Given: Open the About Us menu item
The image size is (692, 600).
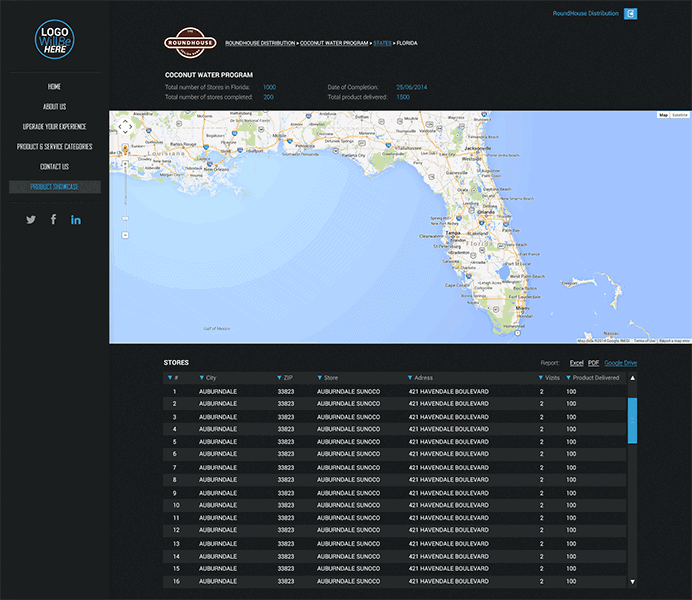Looking at the screenshot, I should 54,106.
